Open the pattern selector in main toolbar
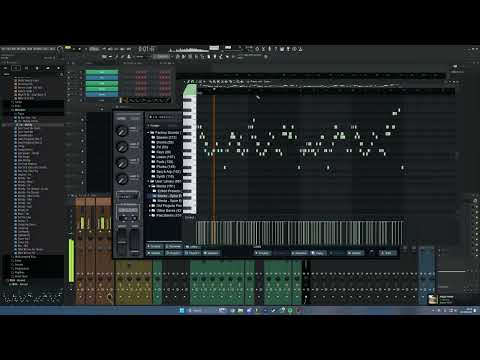Image resolution: width=480 pixels, height=360 pixels. point(162,57)
